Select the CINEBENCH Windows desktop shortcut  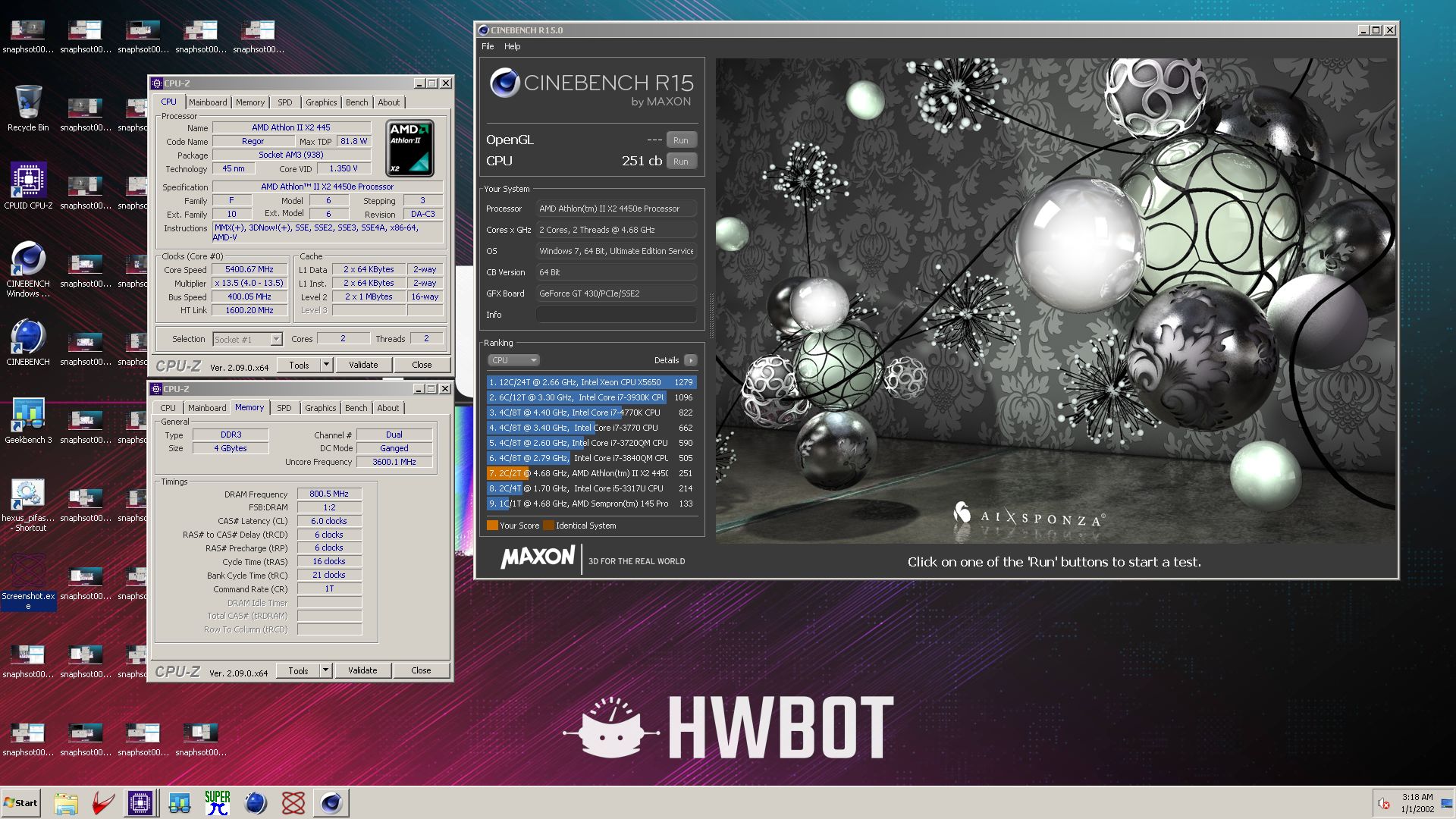(x=28, y=269)
